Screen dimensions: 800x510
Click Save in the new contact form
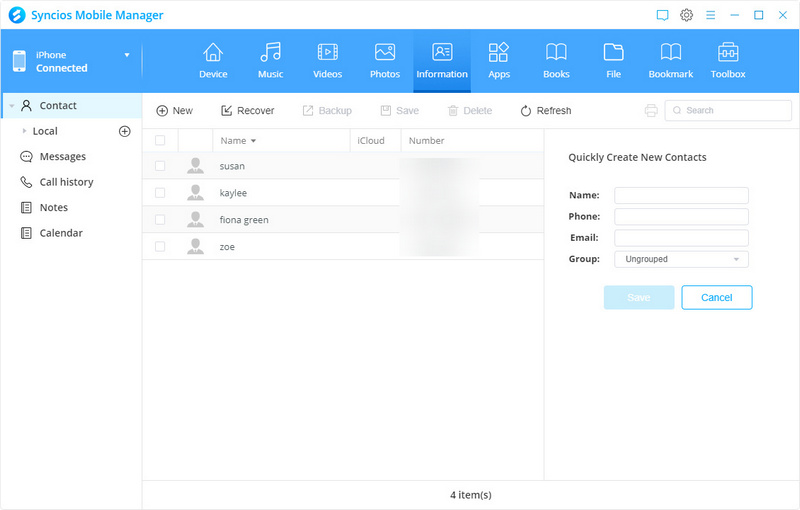coord(639,297)
